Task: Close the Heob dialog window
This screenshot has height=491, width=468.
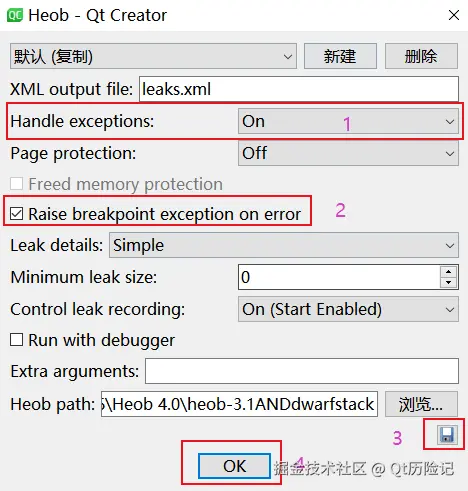Action: click(x=454, y=15)
